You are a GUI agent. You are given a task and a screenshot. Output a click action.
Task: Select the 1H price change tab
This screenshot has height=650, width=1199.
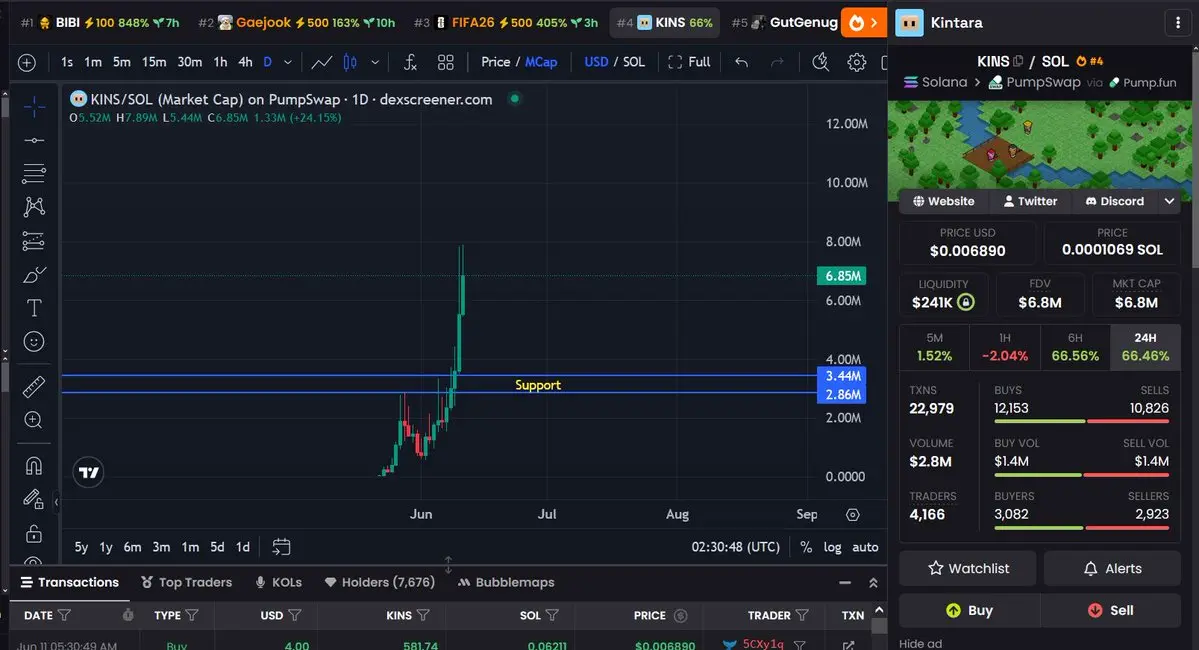(x=1004, y=347)
